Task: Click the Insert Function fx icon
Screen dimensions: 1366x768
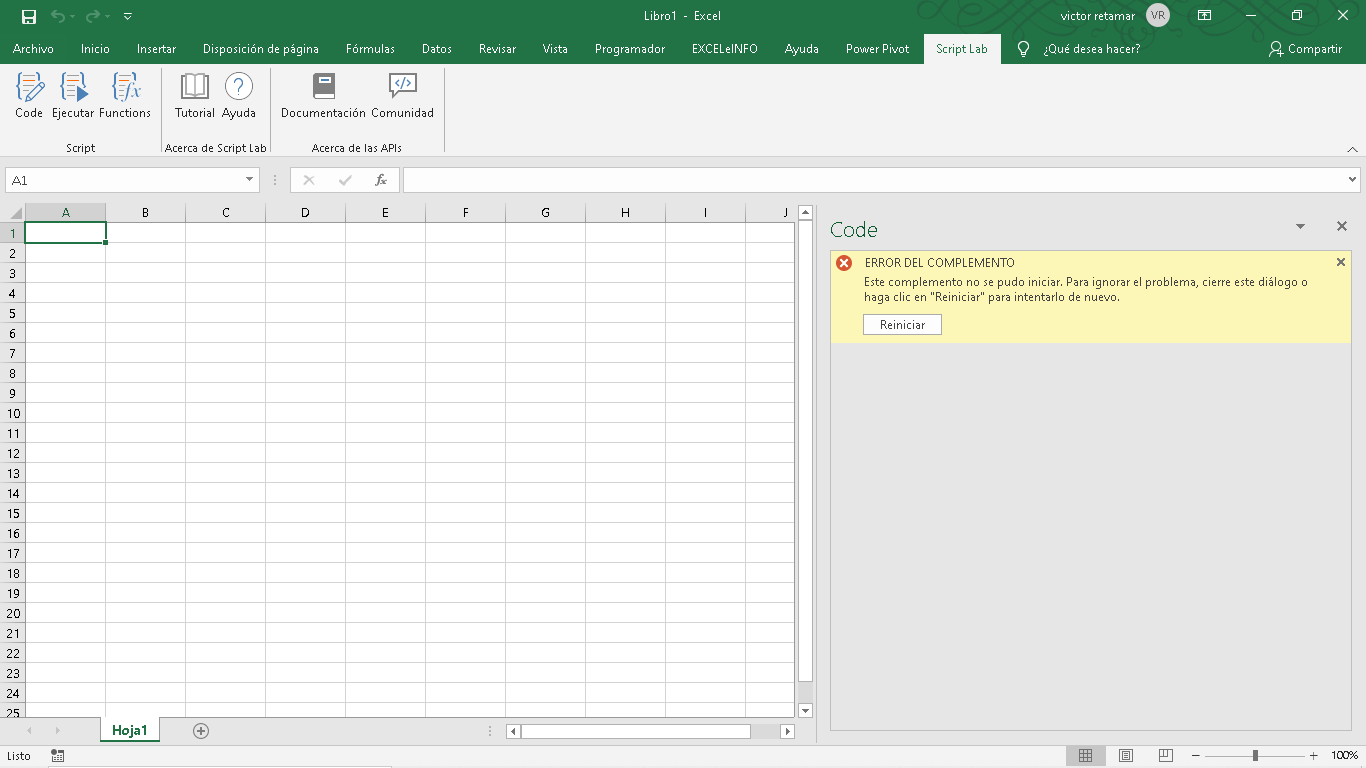Action: click(381, 180)
